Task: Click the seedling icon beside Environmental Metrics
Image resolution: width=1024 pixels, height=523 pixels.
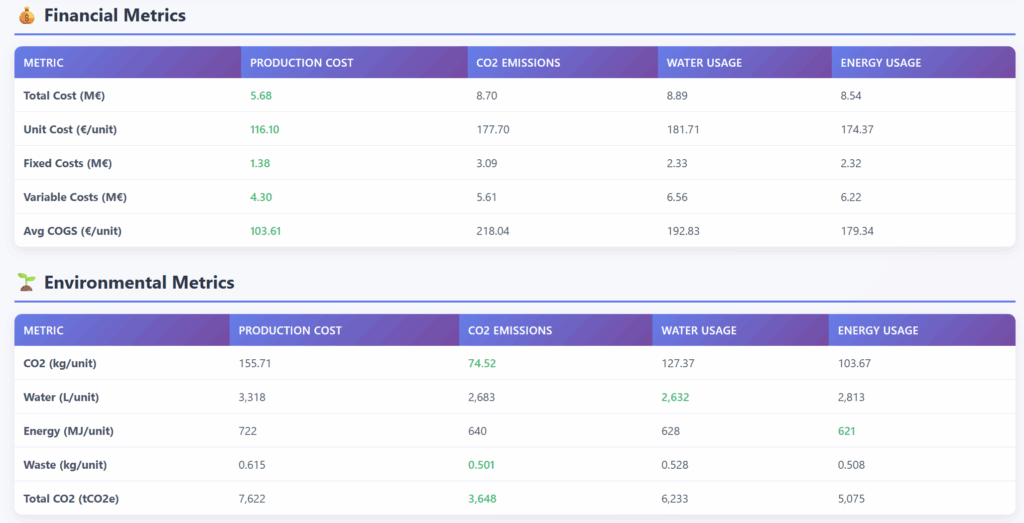Action: click(27, 283)
